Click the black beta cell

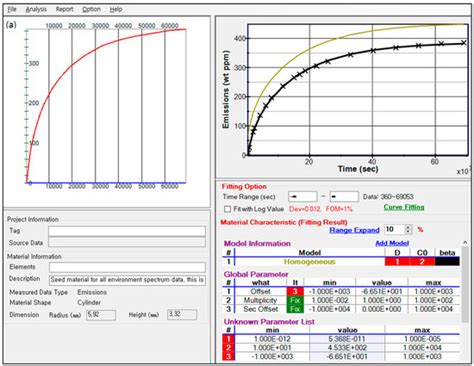(447, 261)
